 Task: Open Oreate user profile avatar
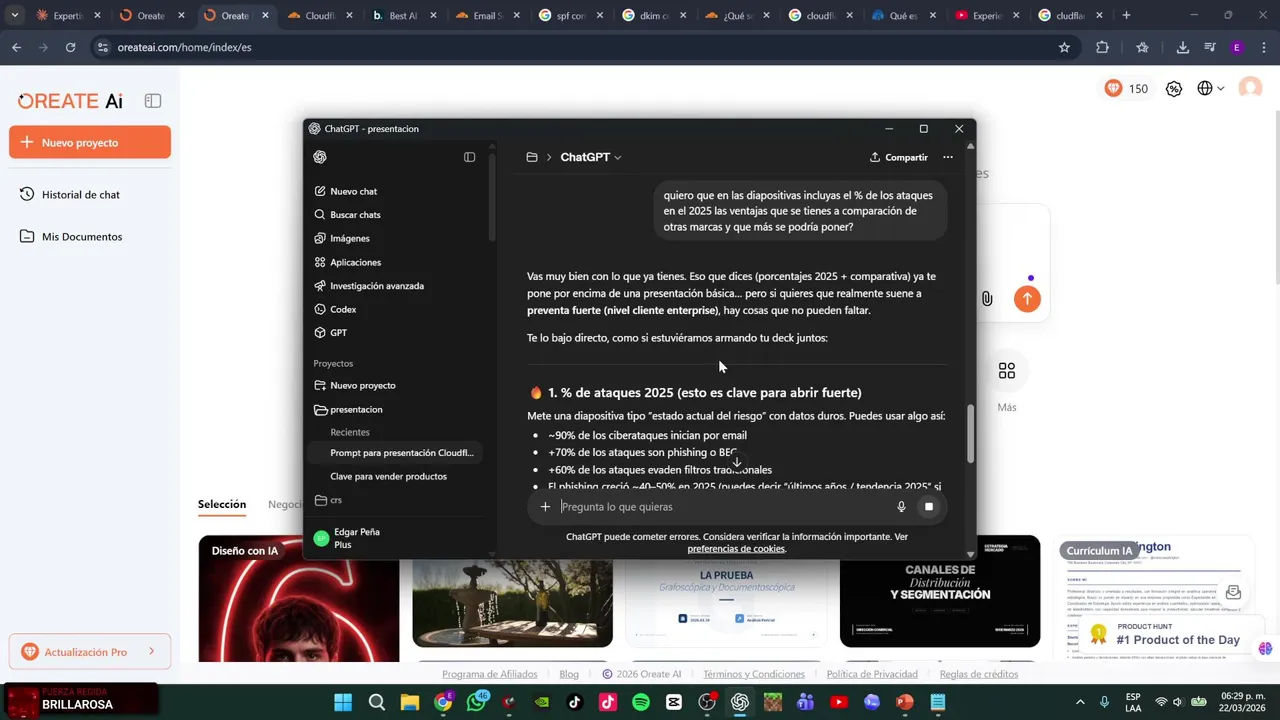coord(1250,89)
